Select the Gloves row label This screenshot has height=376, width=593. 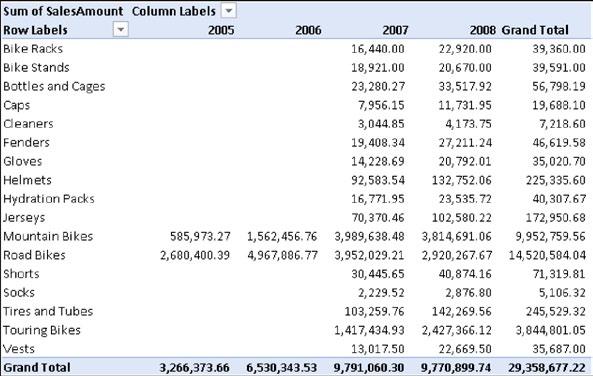[x=23, y=162]
